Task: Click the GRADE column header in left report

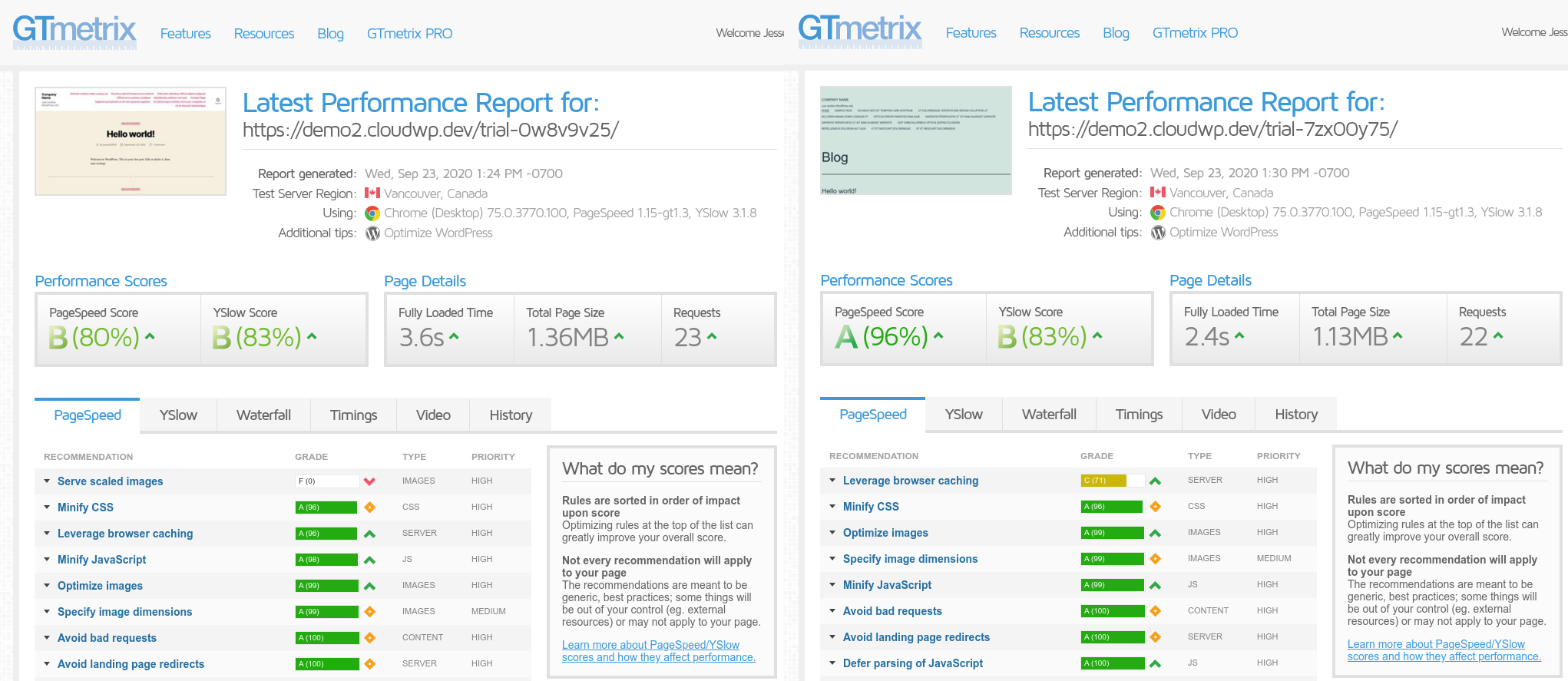Action: 311,457
